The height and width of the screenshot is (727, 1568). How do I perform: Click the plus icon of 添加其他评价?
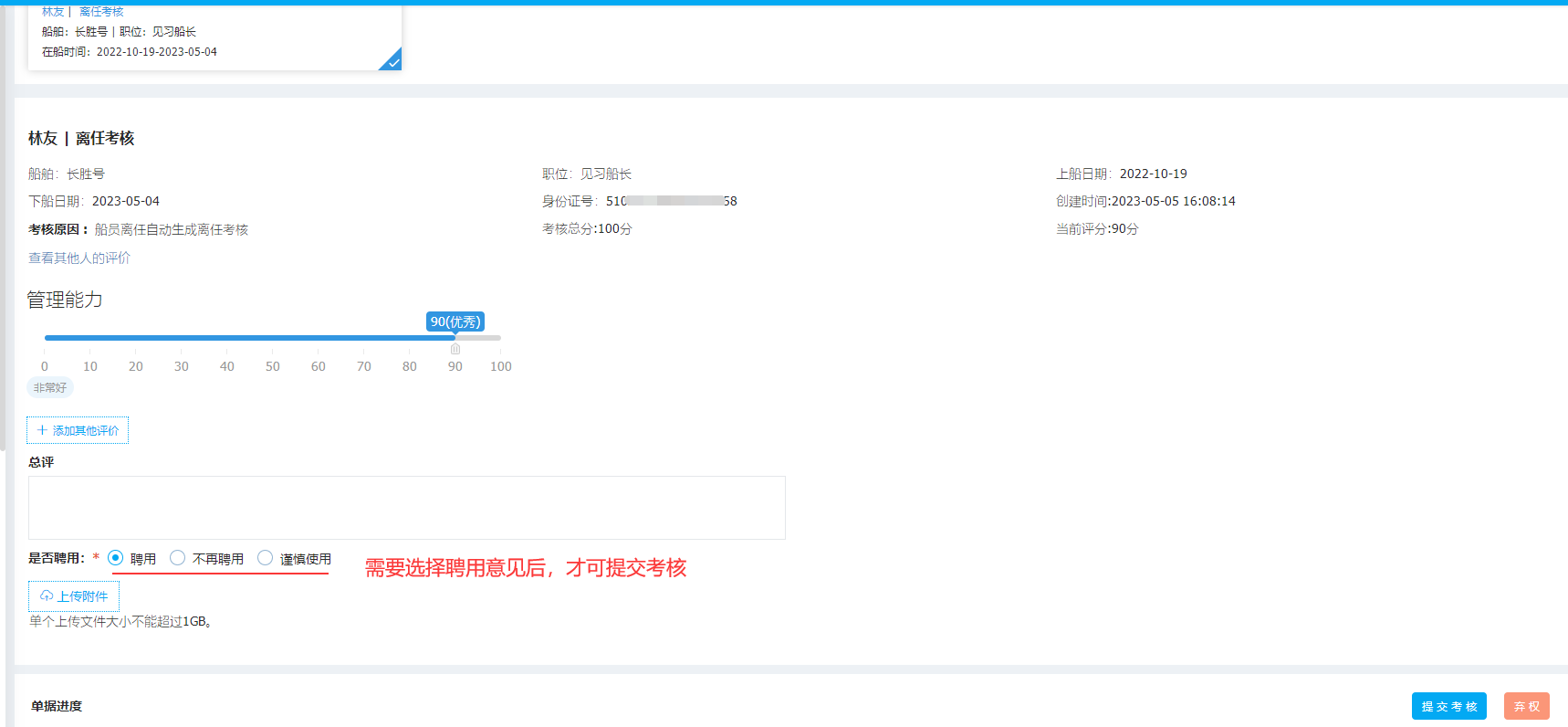(x=42, y=430)
